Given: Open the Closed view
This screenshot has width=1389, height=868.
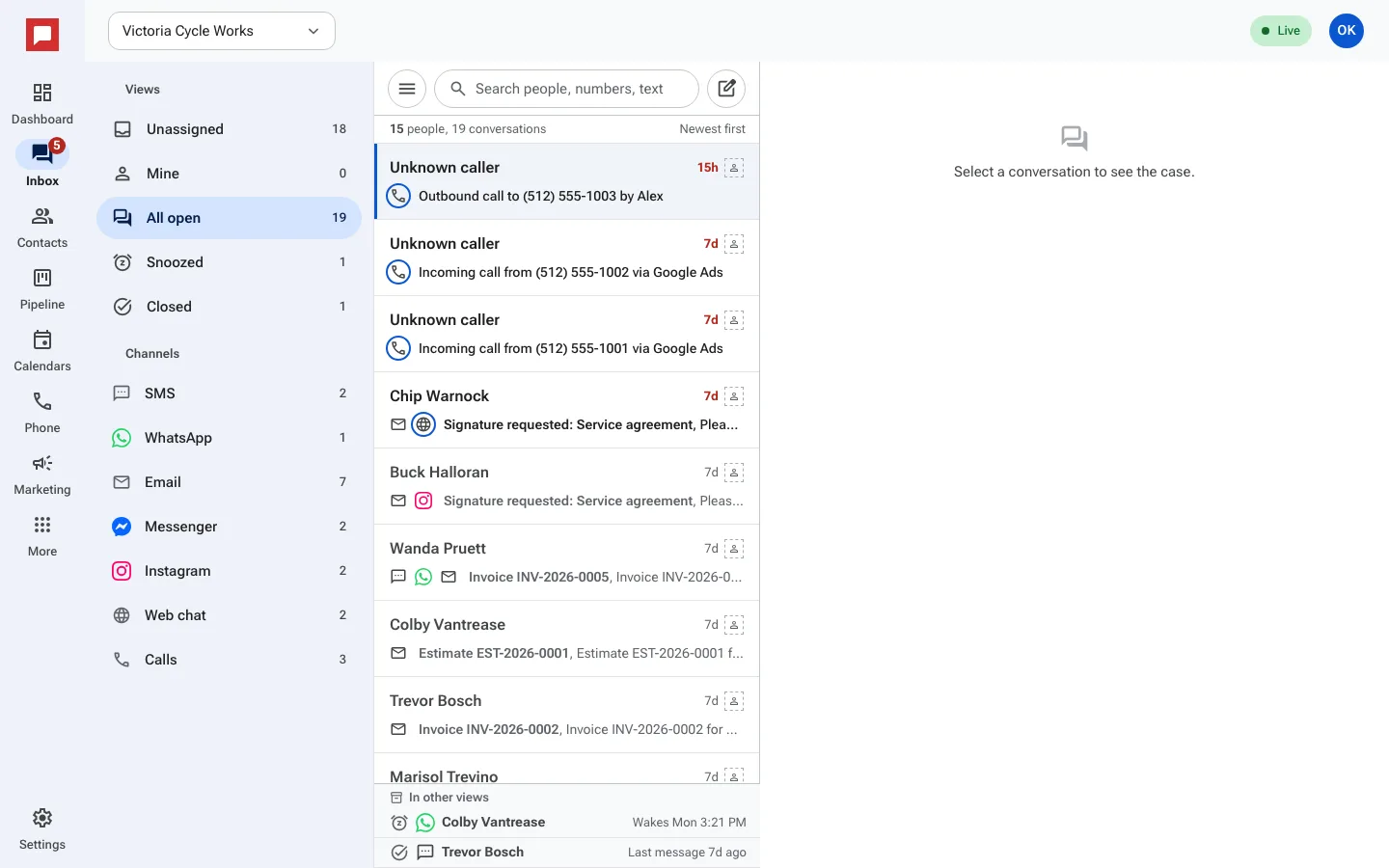Looking at the screenshot, I should tap(229, 307).
